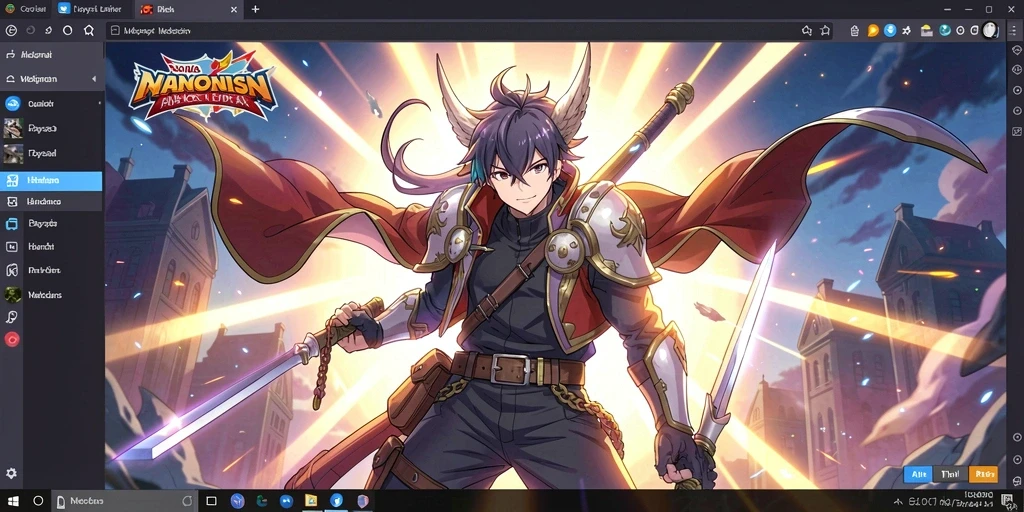Click the orange chat bubble extension icon
The image size is (1024, 512).
pyautogui.click(x=872, y=30)
